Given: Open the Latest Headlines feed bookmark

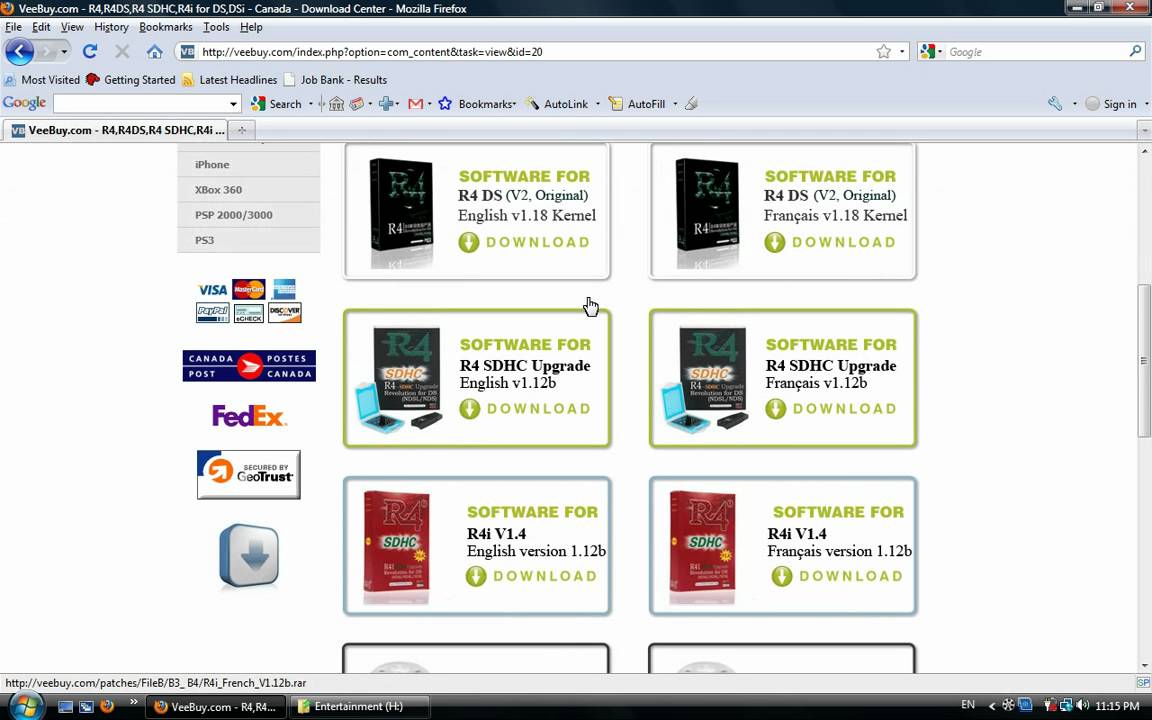Looking at the screenshot, I should pos(229,79).
